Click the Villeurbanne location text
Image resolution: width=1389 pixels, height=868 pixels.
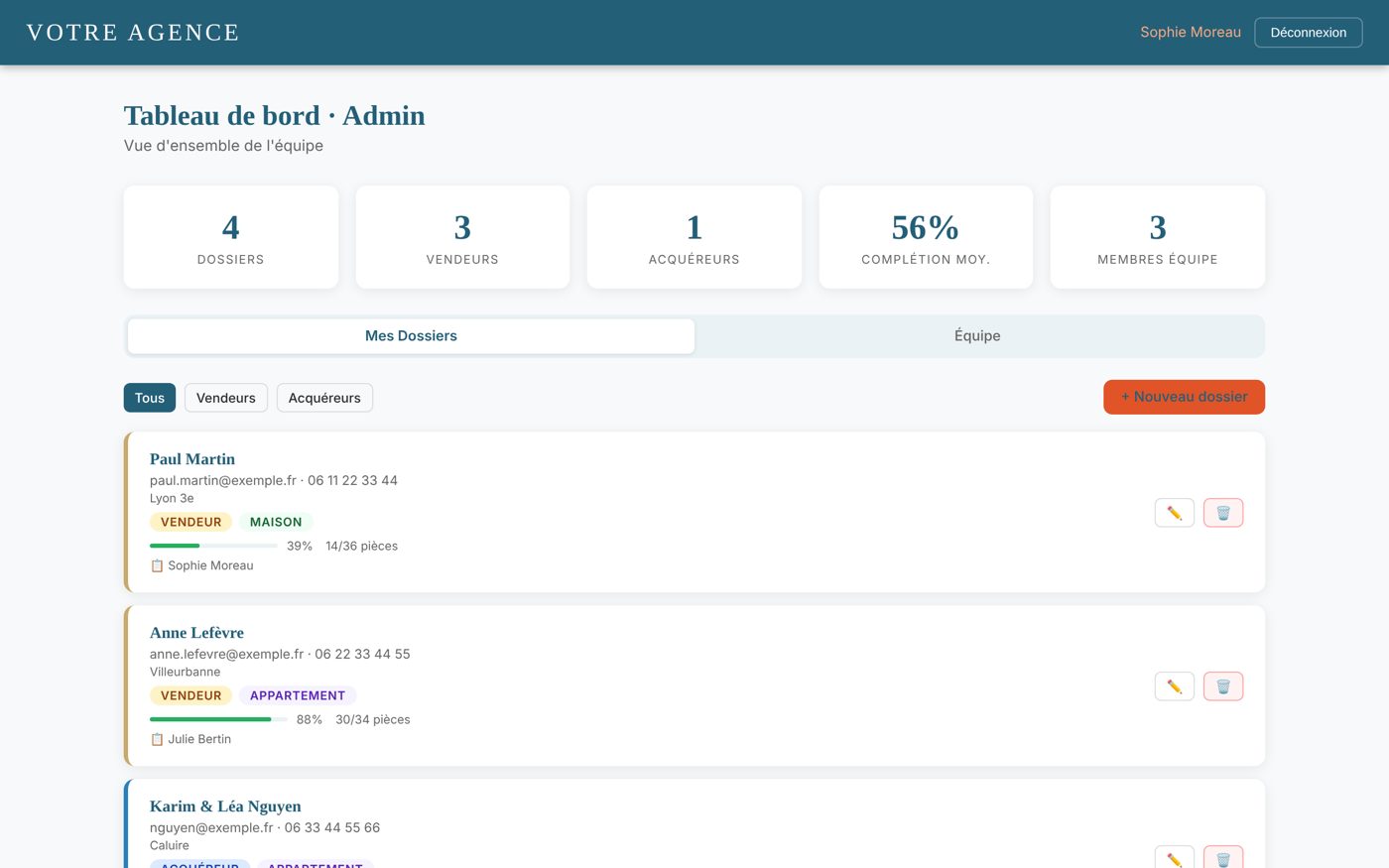pyautogui.click(x=186, y=672)
